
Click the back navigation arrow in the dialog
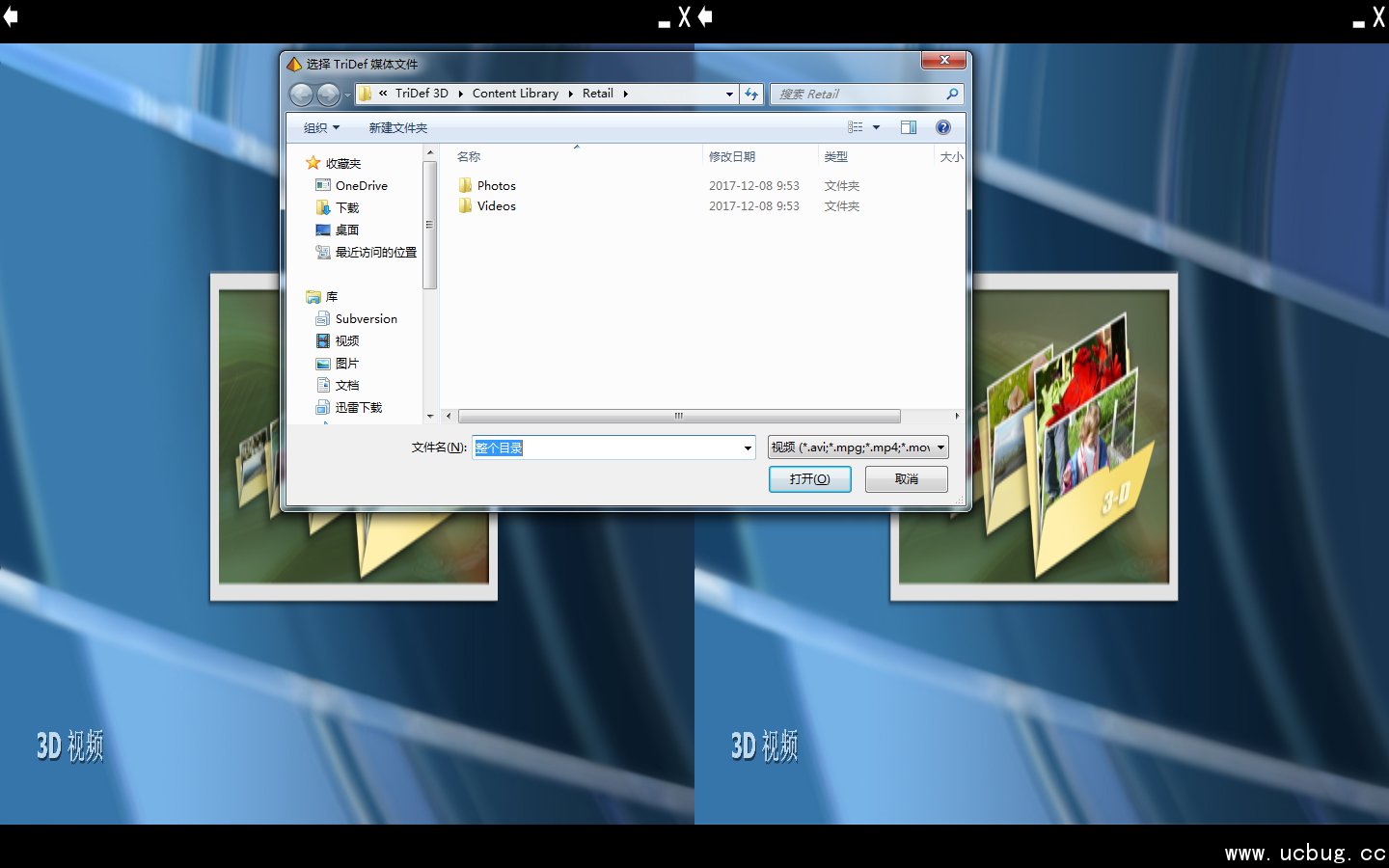click(x=301, y=95)
